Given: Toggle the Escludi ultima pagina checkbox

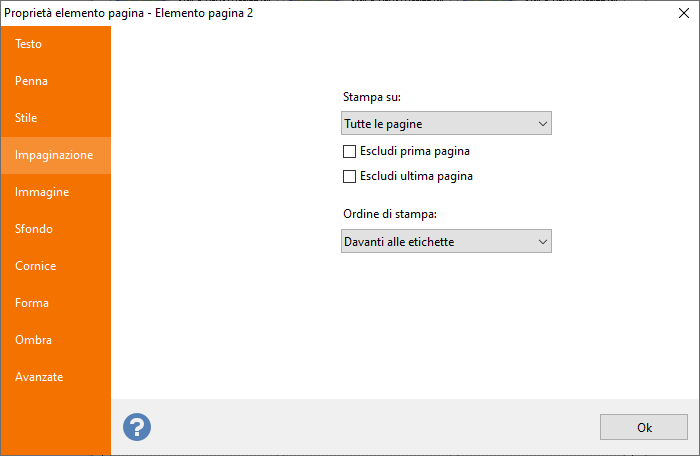Looking at the screenshot, I should pos(349,176).
